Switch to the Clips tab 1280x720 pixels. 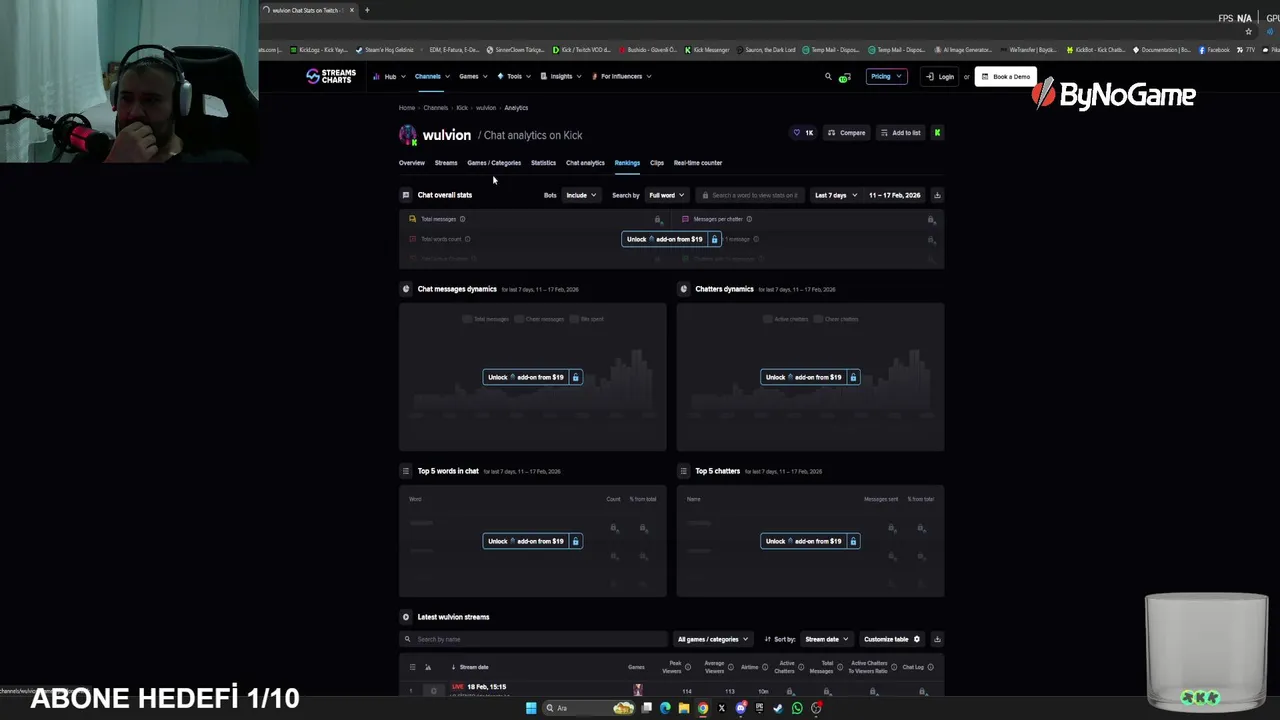(x=656, y=163)
